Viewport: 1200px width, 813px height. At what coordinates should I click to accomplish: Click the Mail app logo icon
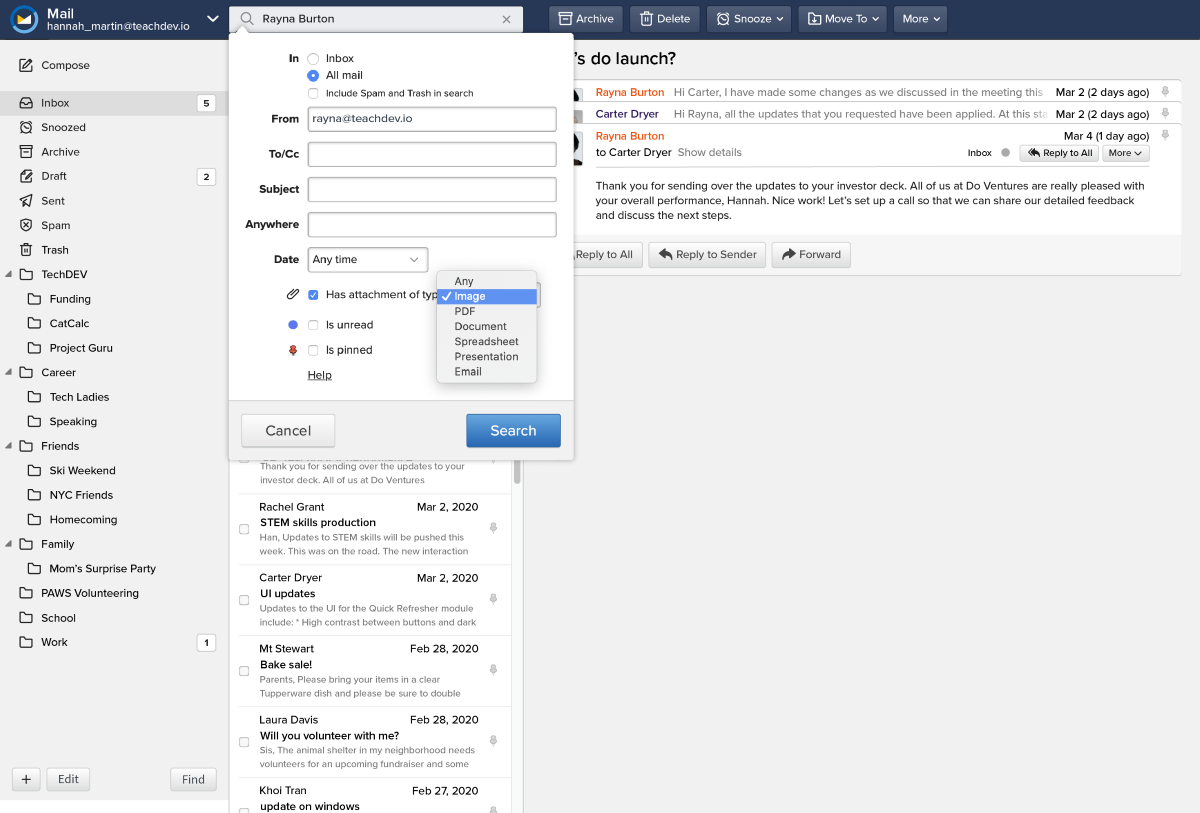coord(24,20)
